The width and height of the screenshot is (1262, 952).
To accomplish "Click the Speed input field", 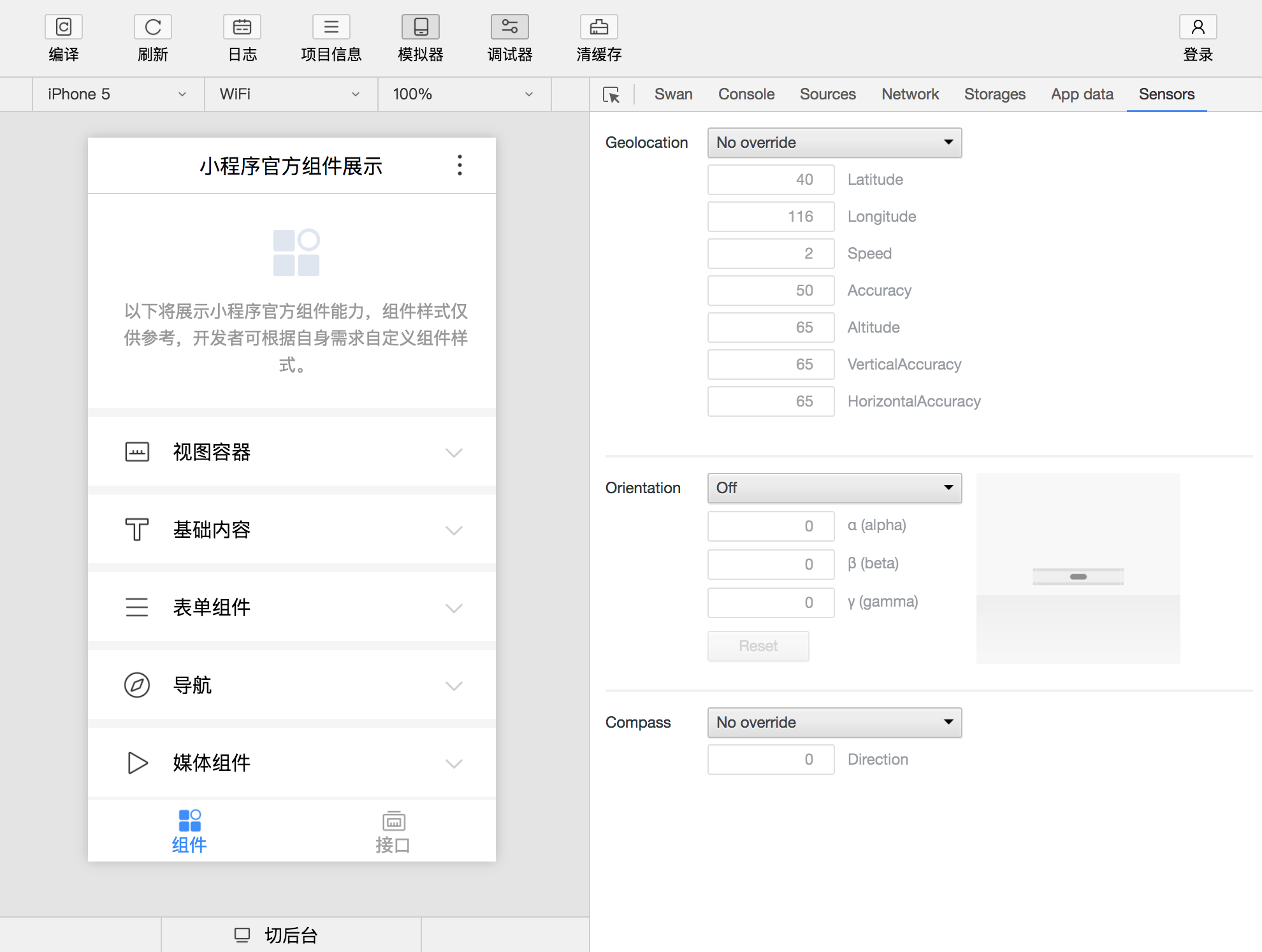I will point(771,254).
